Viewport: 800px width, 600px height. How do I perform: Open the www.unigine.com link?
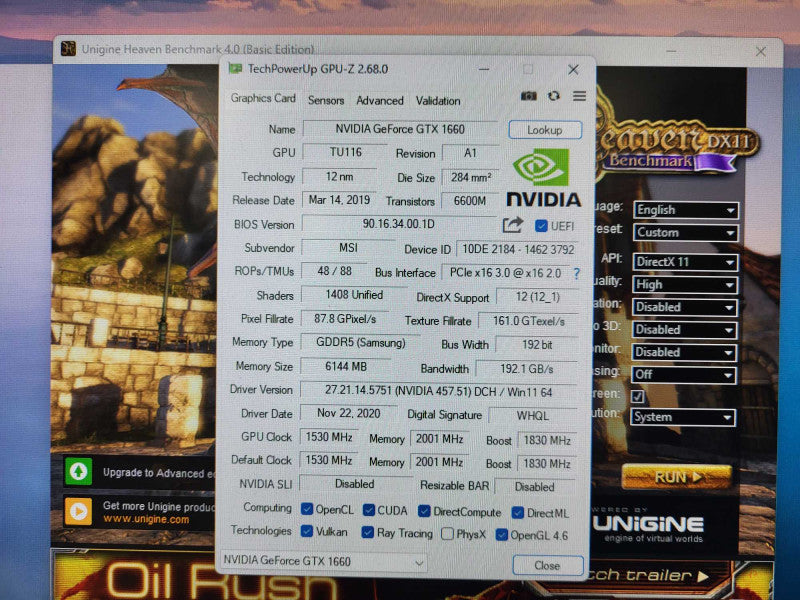coord(146,519)
